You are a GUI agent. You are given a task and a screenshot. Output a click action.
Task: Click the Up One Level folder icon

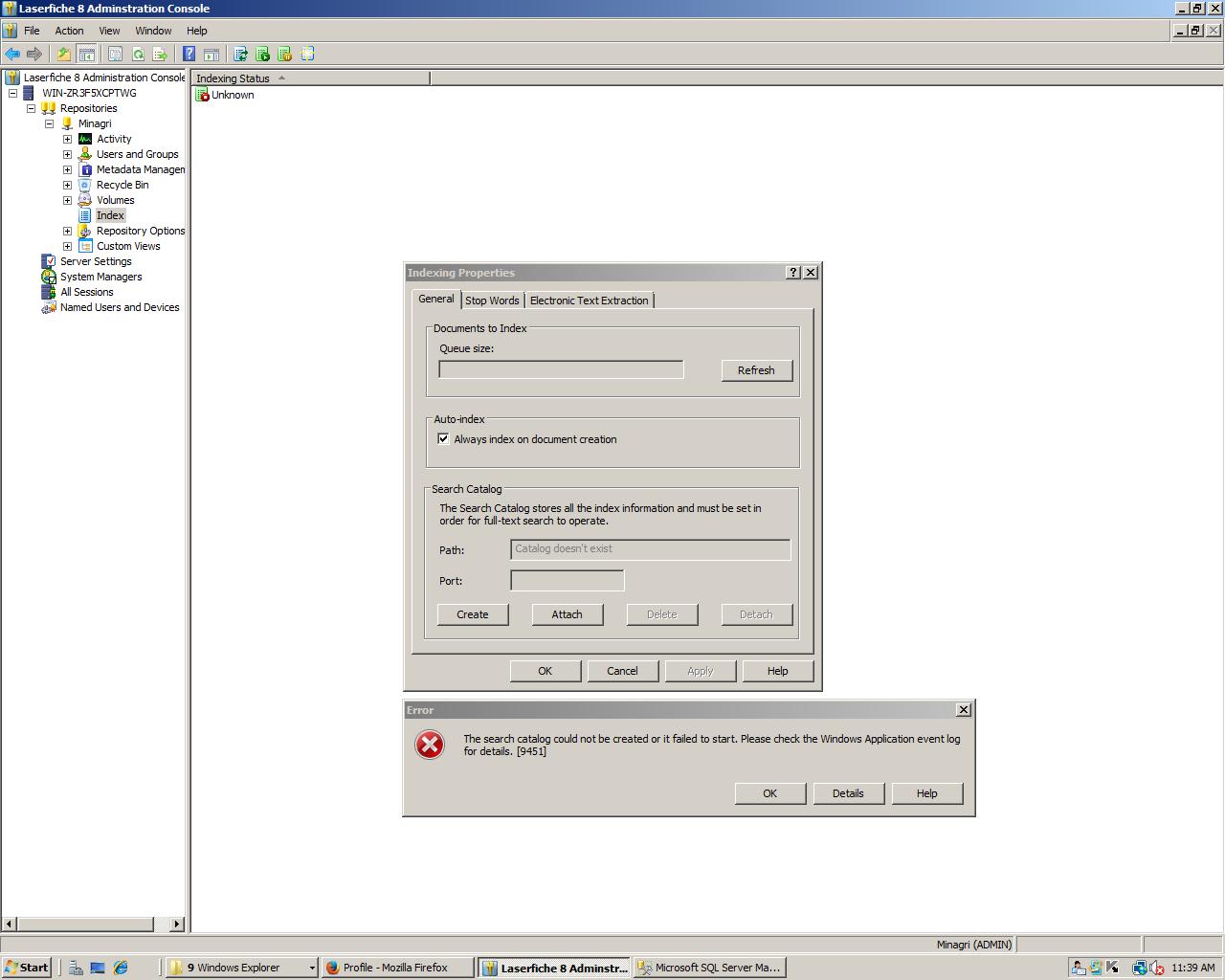point(64,55)
